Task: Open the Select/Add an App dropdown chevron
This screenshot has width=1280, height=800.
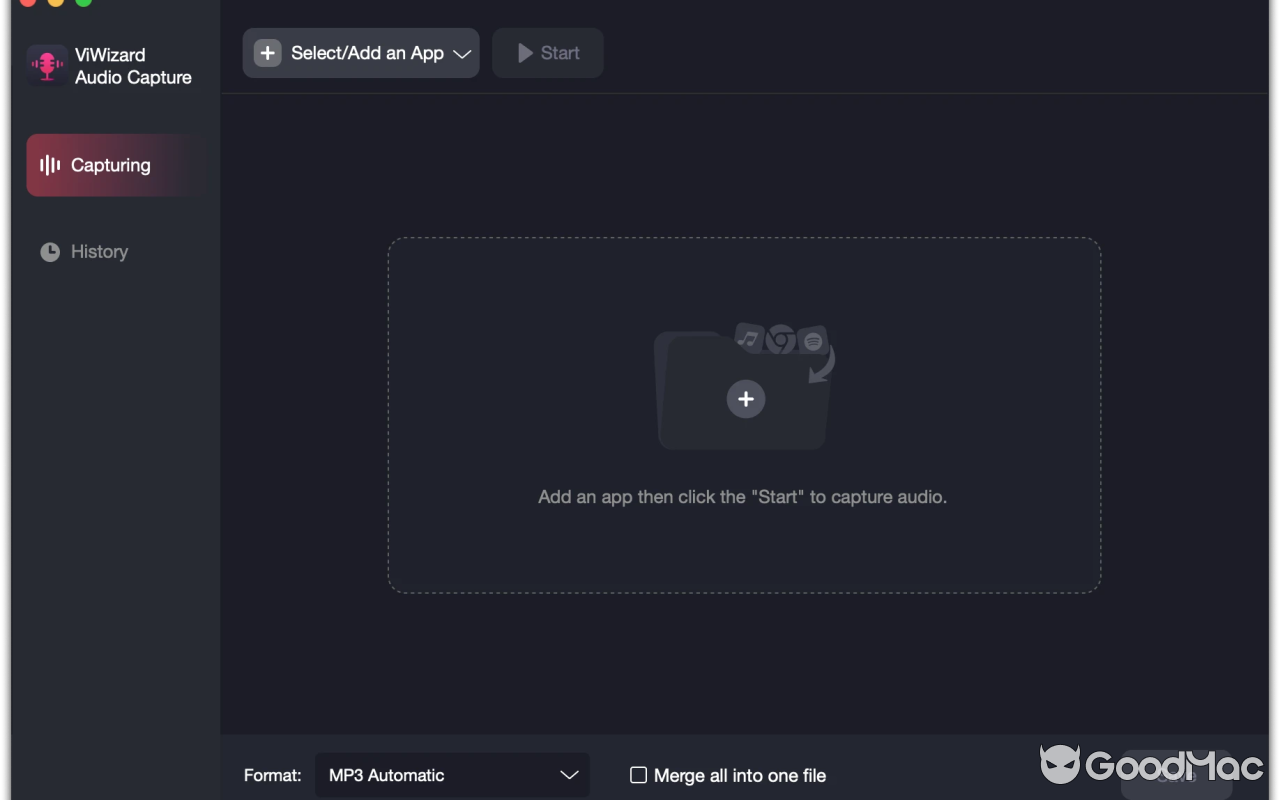Action: [x=462, y=53]
